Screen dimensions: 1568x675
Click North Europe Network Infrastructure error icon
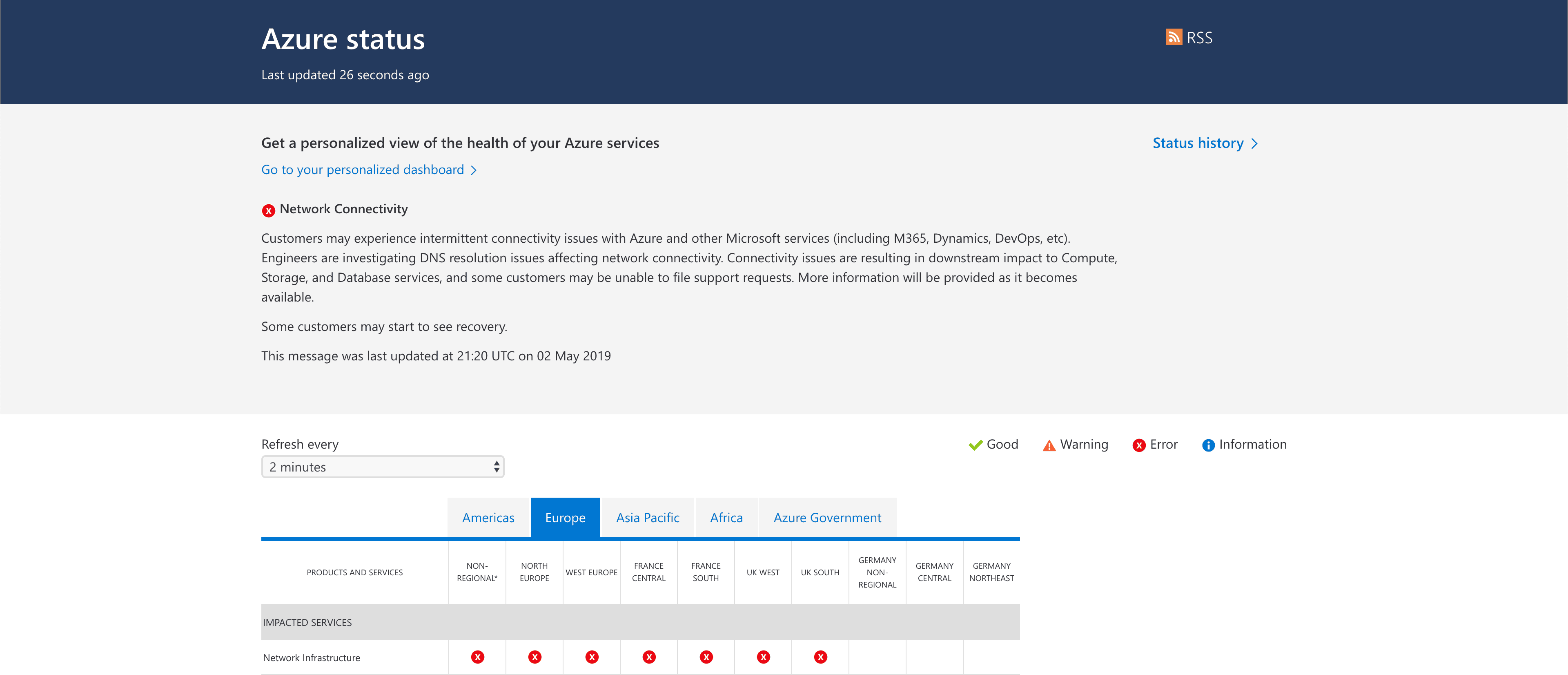[535, 657]
